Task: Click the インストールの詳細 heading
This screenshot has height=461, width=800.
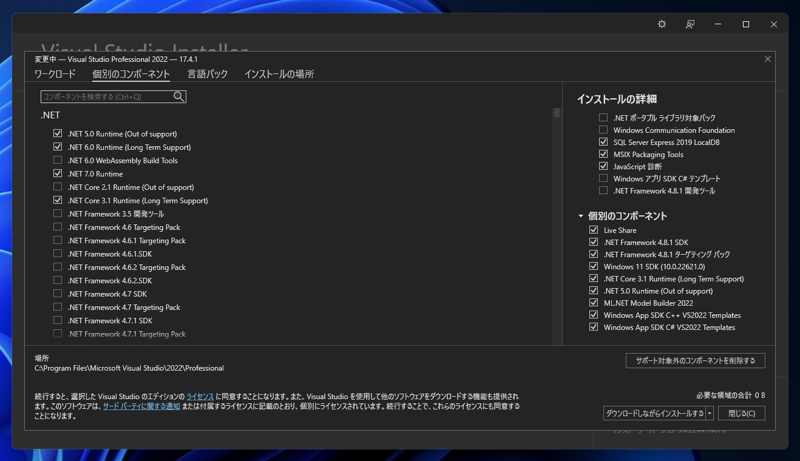Action: pyautogui.click(x=616, y=99)
